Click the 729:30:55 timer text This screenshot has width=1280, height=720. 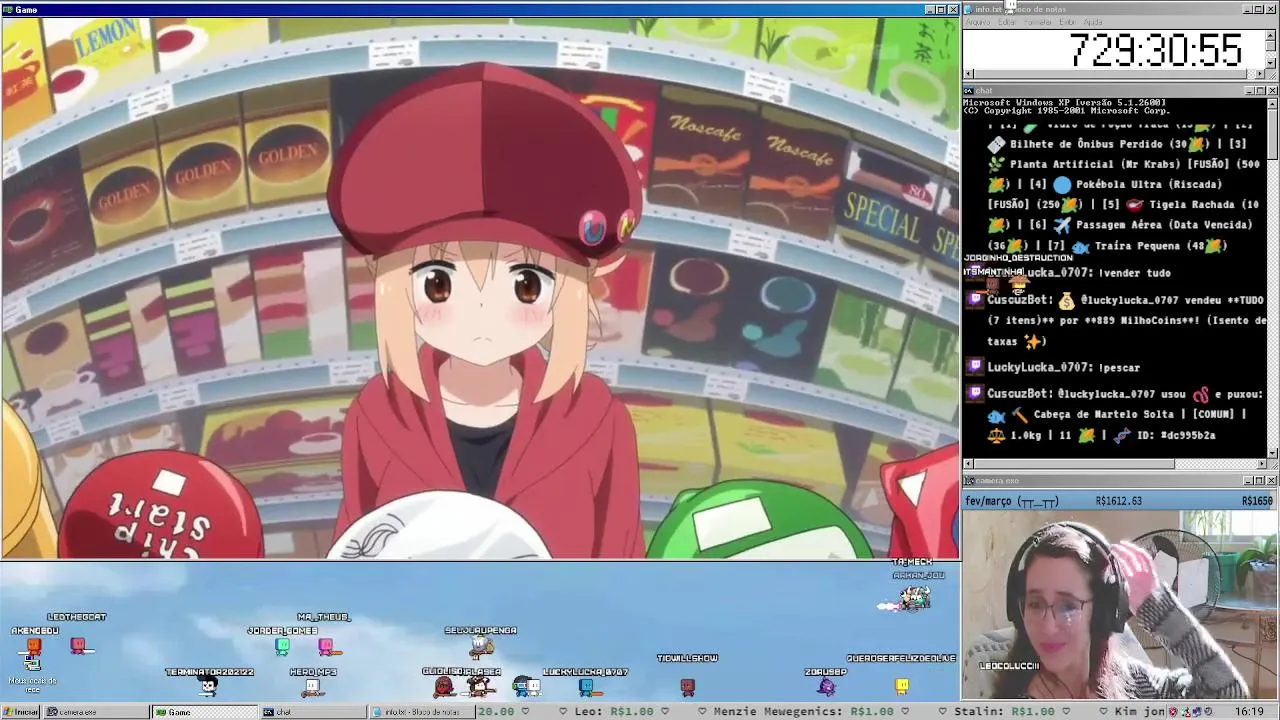click(x=1156, y=50)
